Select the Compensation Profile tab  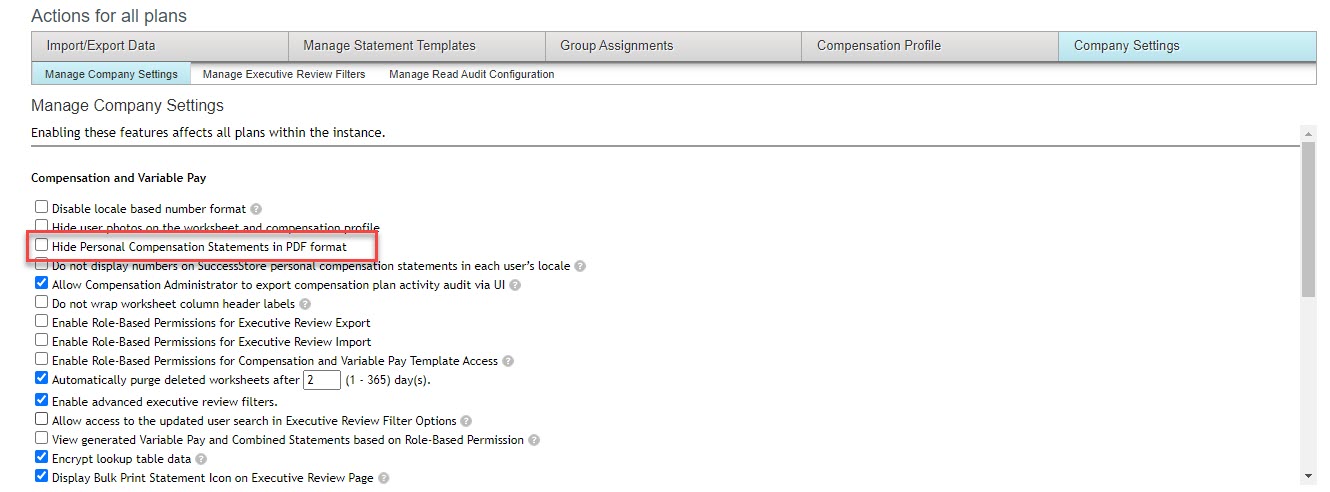[x=930, y=46]
